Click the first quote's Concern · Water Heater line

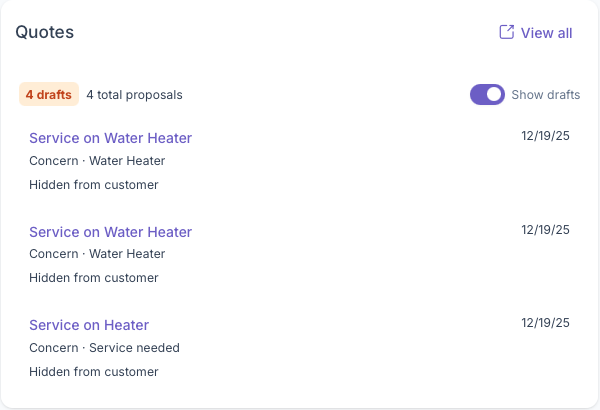pyautogui.click(x=97, y=161)
